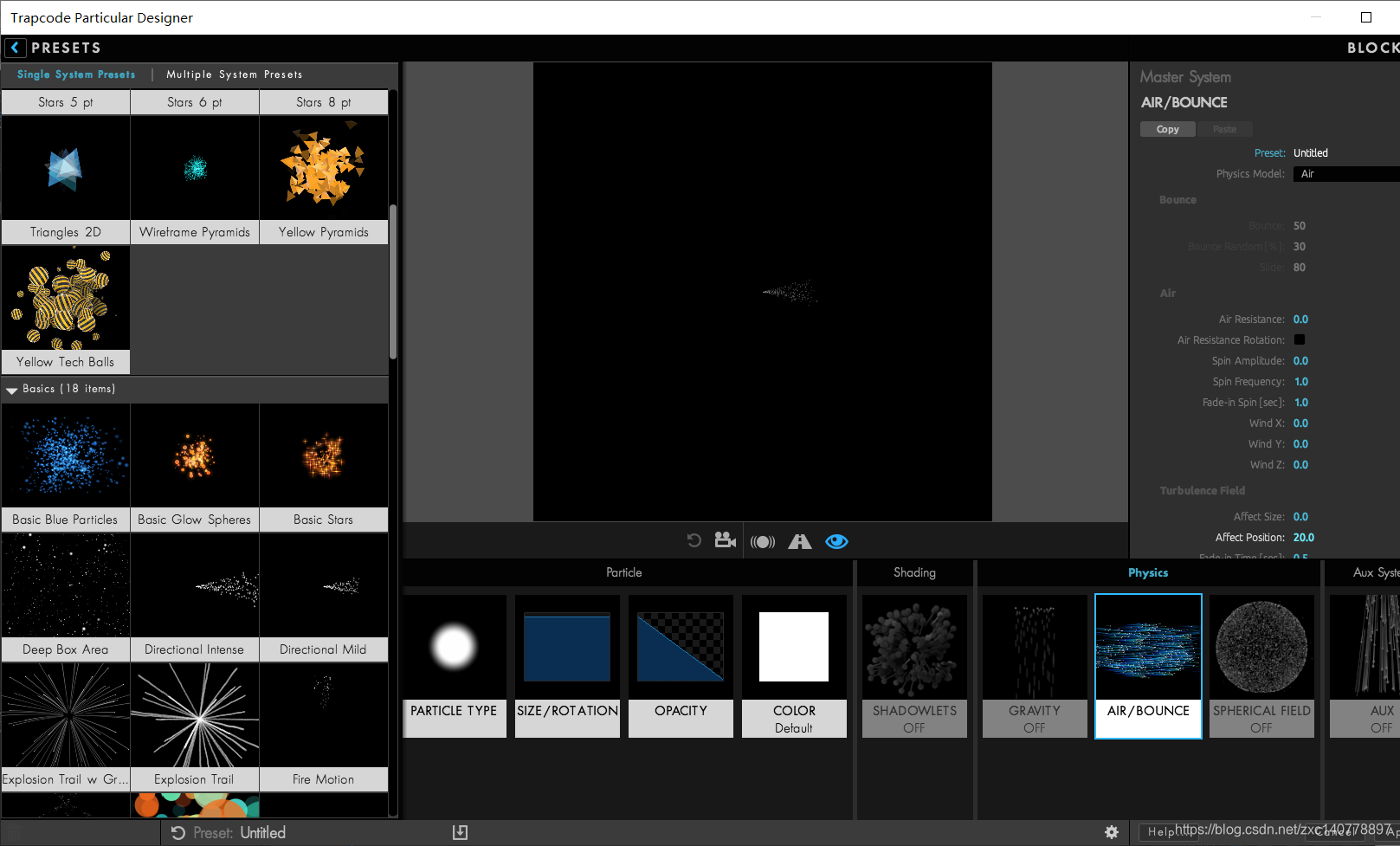
Task: Select the COLOR Default block
Action: 794,666
